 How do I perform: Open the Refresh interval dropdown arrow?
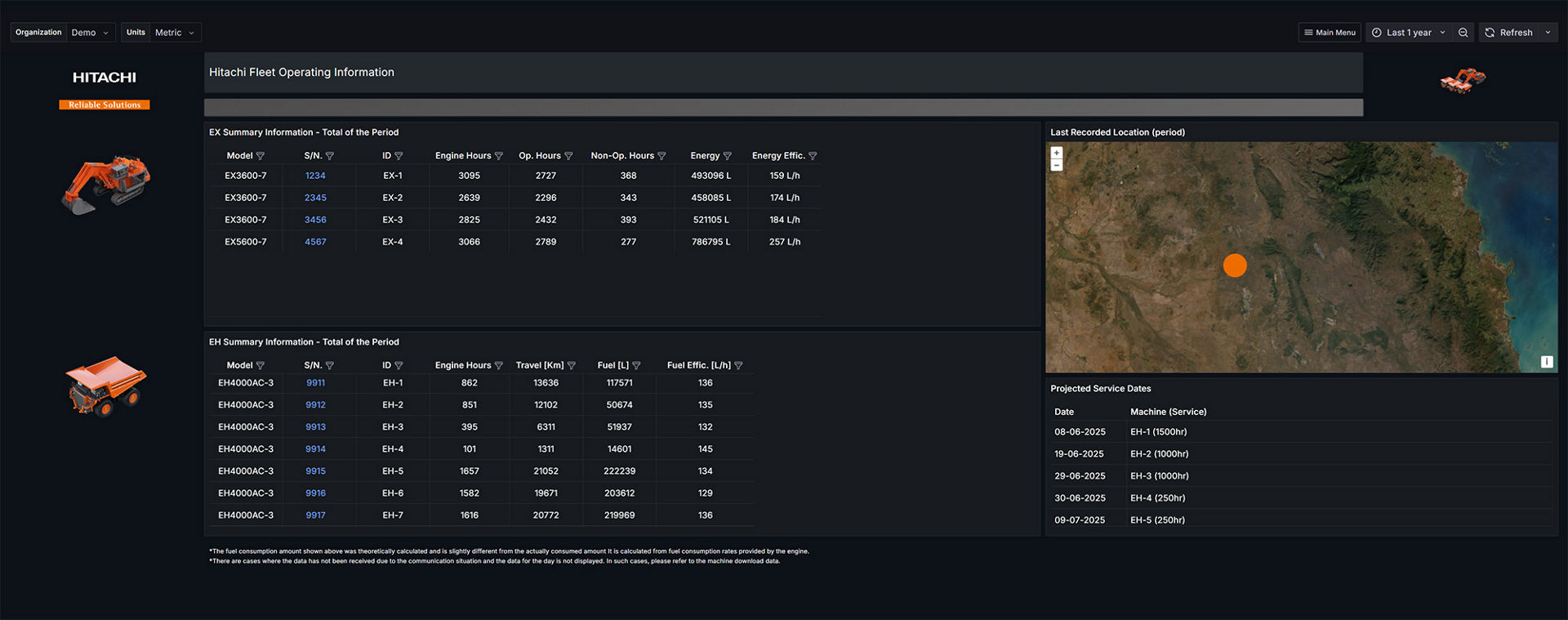click(x=1548, y=33)
